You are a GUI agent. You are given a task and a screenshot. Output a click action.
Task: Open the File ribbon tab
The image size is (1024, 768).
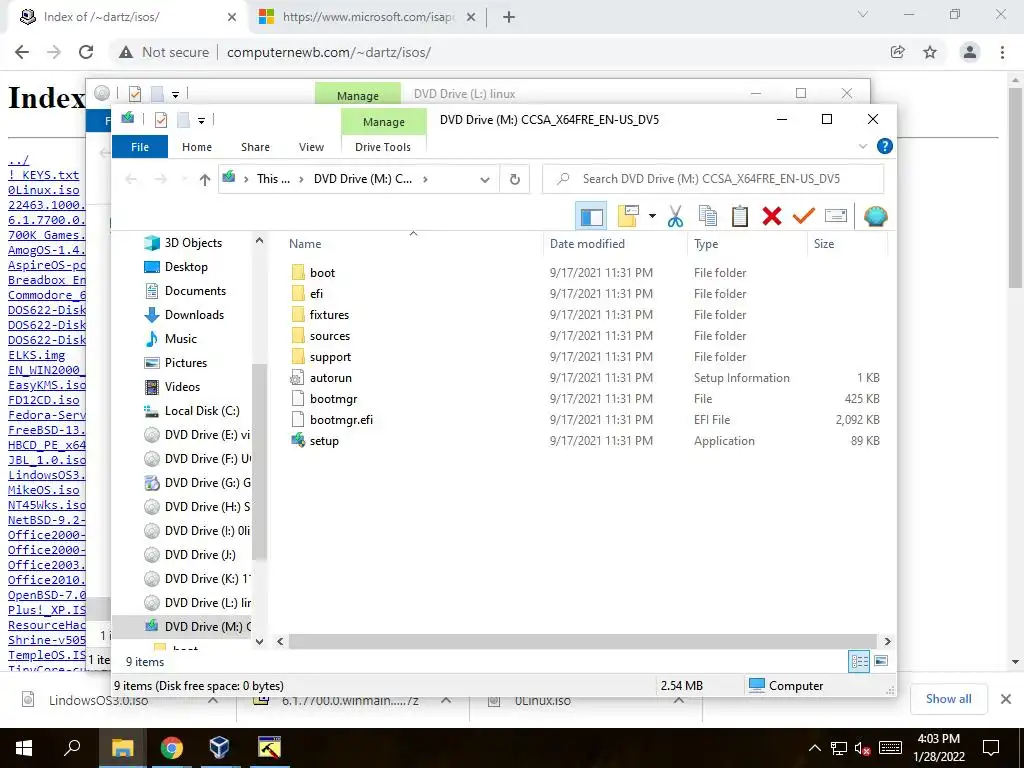(140, 147)
